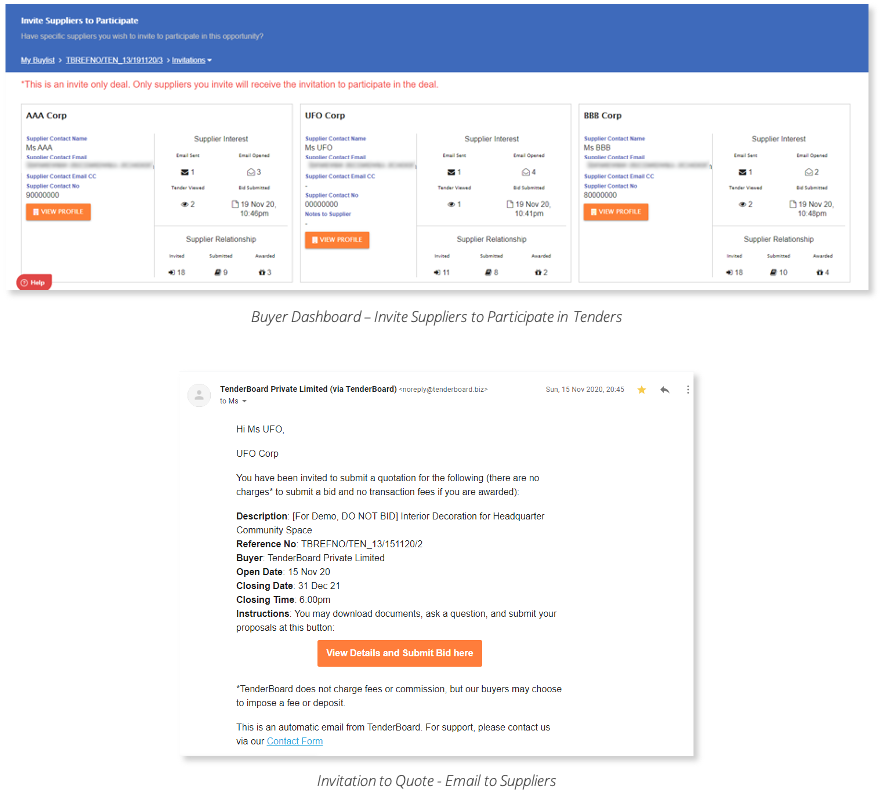Select the BBB Corp card title
Screen dimensions: 883x800
[x=603, y=115]
